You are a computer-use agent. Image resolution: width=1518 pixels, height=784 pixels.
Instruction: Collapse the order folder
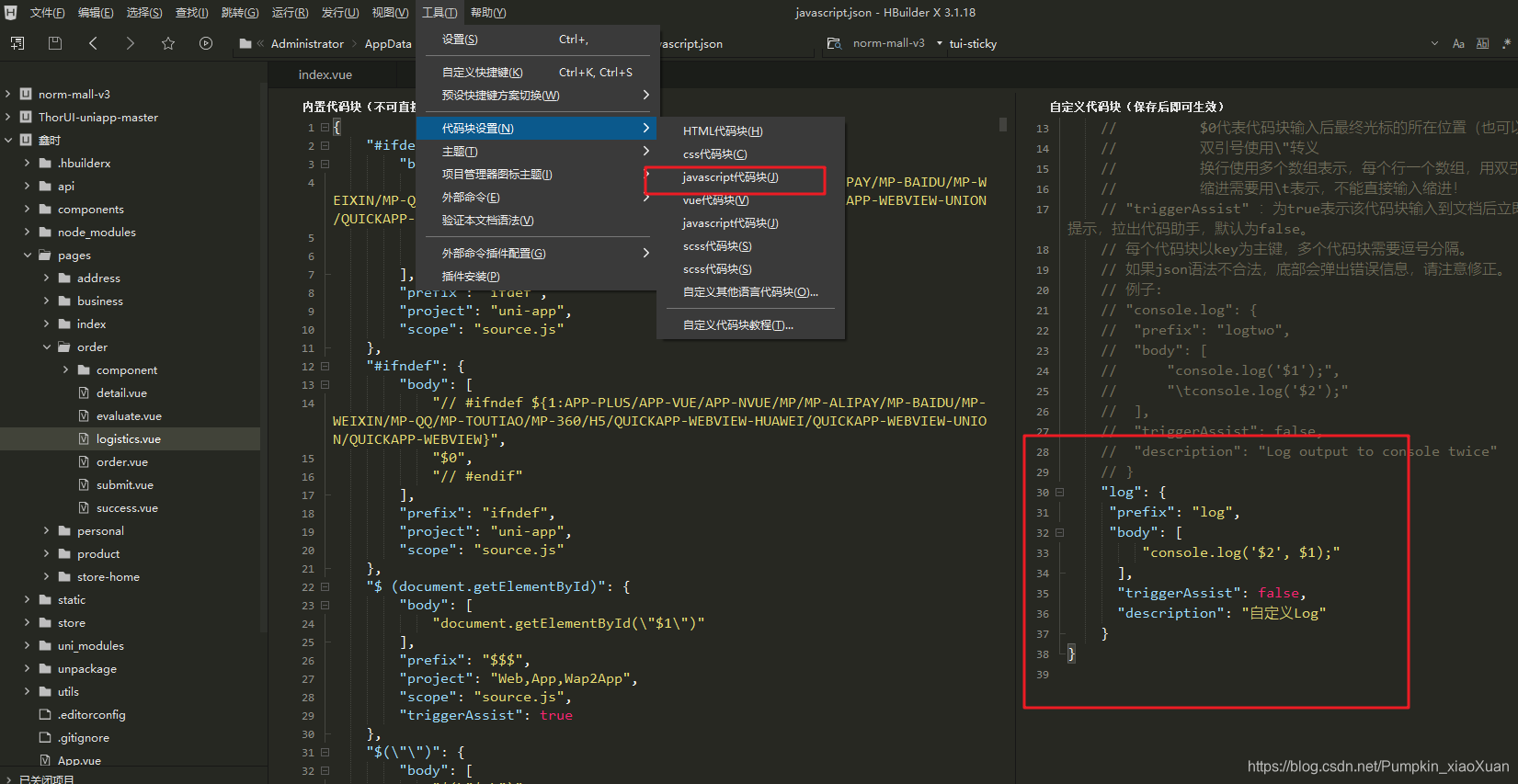[x=47, y=347]
